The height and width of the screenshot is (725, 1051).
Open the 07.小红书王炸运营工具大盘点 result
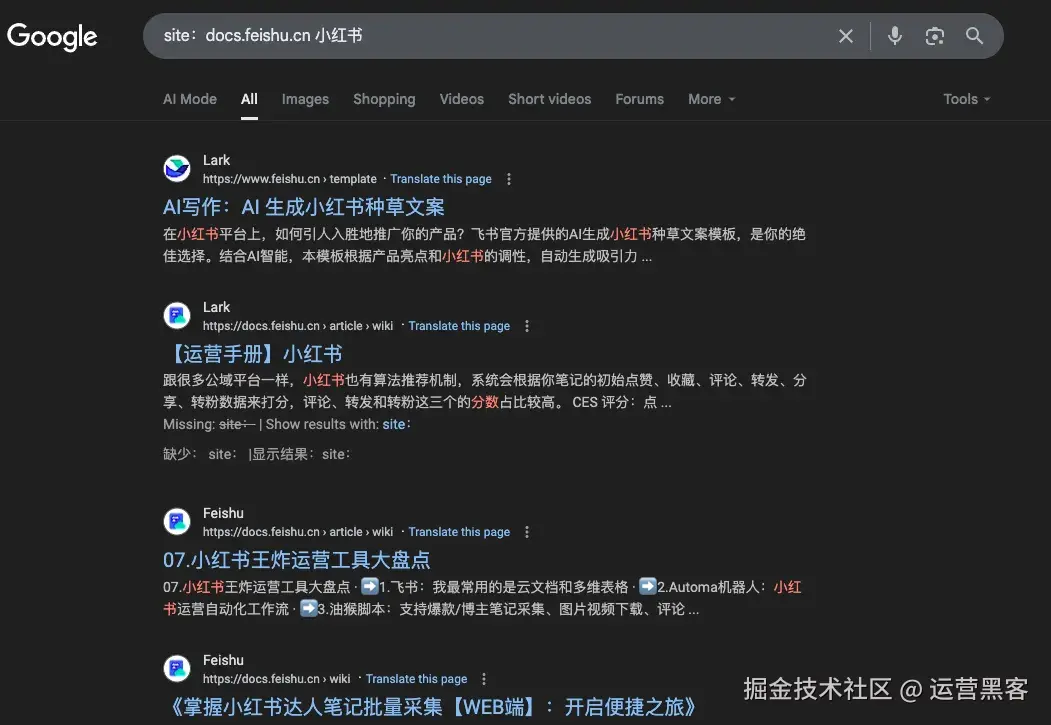pos(296,559)
